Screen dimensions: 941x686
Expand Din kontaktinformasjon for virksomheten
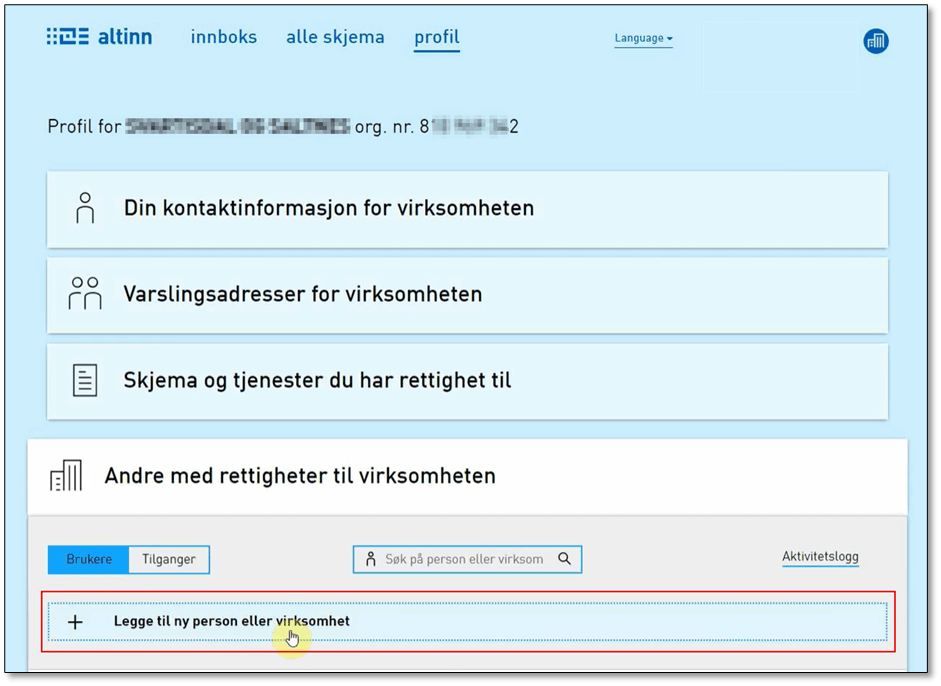(x=328, y=208)
